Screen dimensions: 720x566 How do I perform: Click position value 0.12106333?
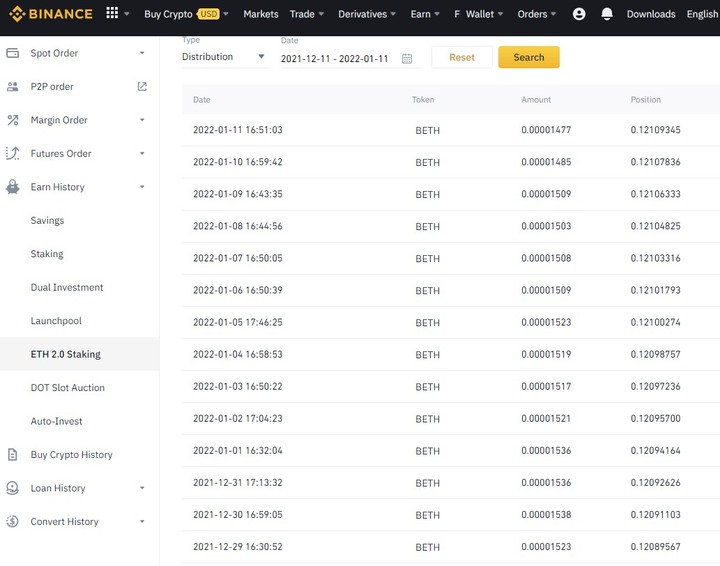[655, 194]
